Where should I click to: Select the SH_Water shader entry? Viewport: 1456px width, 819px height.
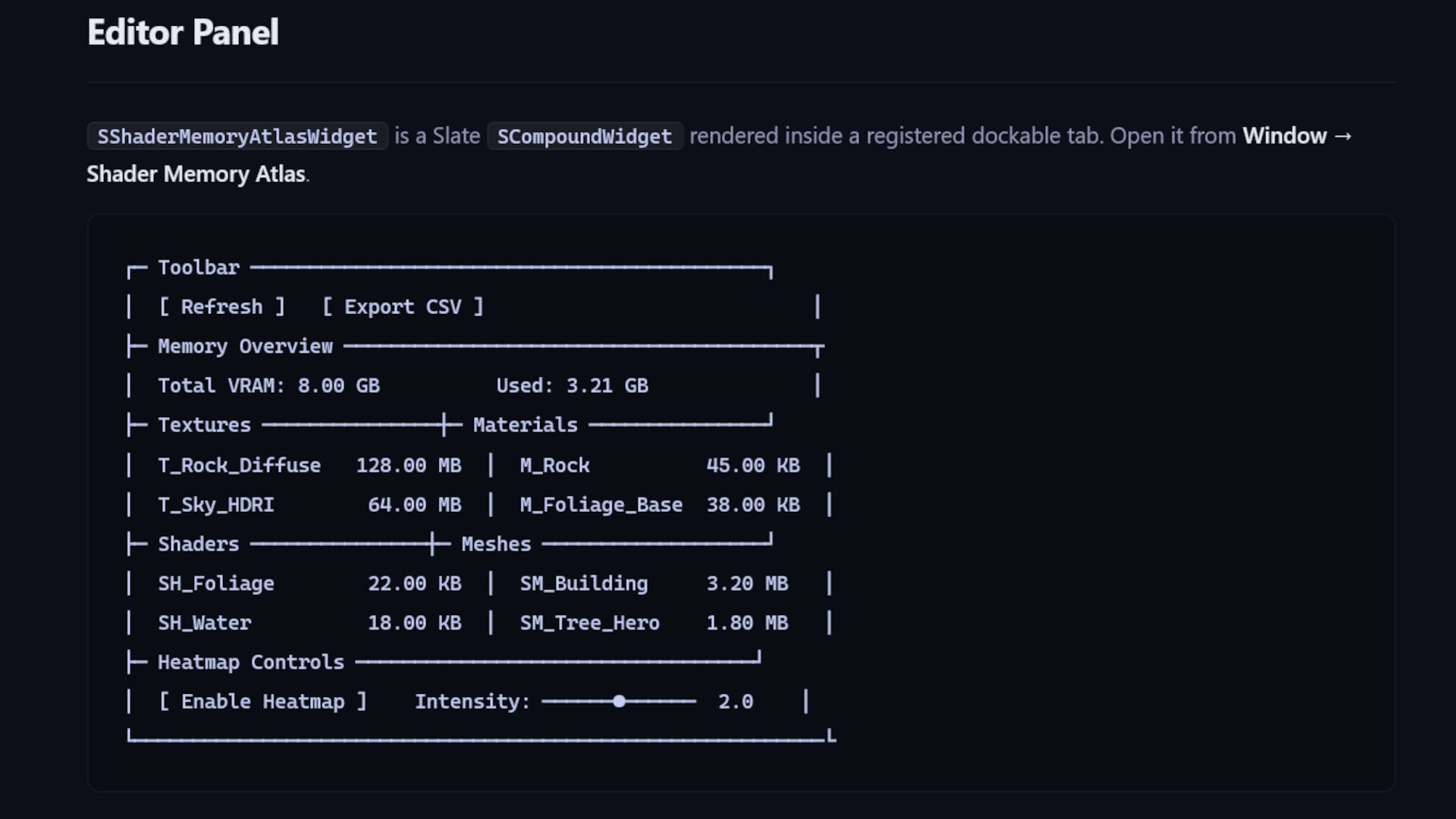pos(309,623)
